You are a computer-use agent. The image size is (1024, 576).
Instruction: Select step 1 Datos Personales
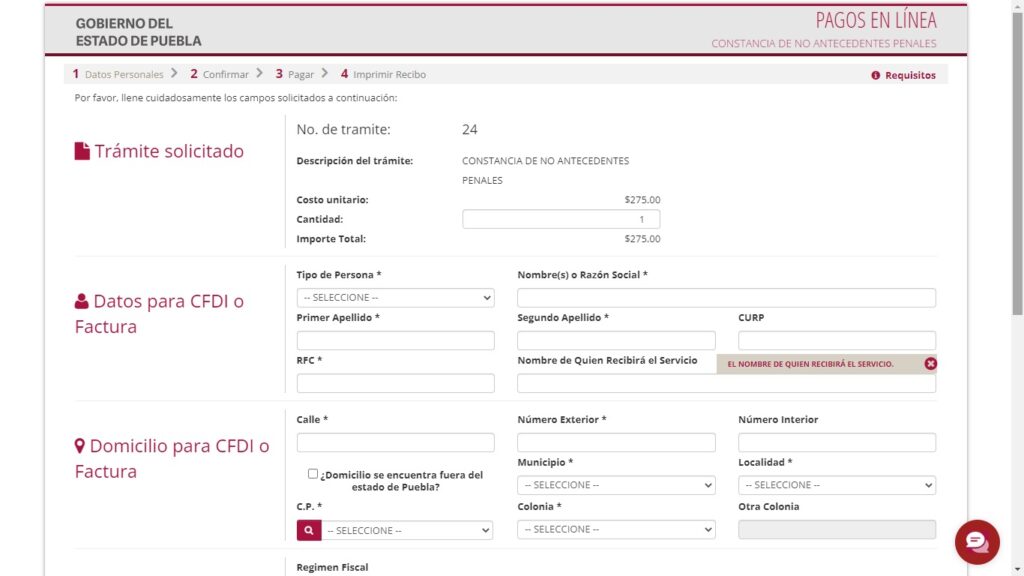[117, 74]
